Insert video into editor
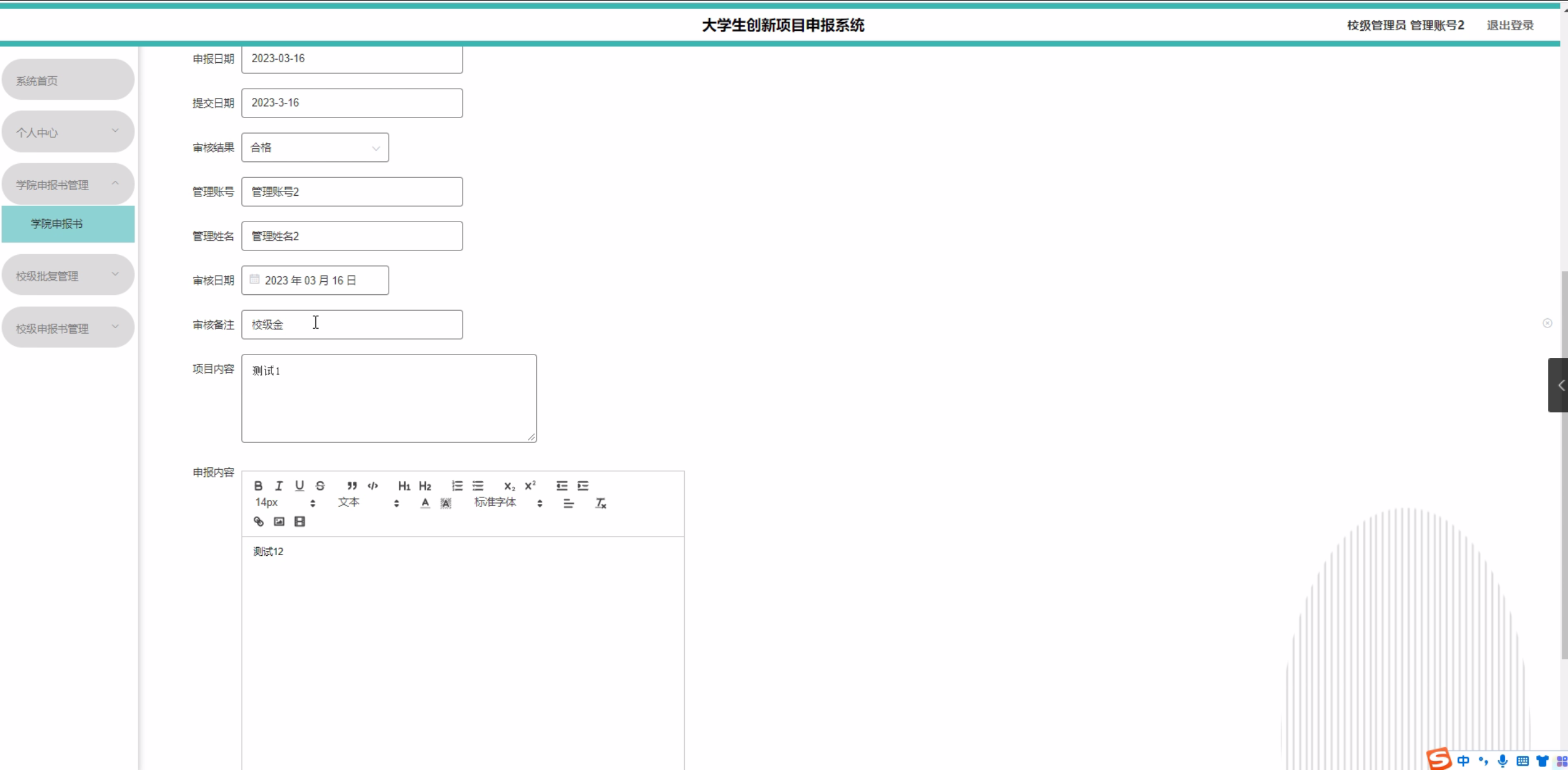Image resolution: width=1568 pixels, height=770 pixels. 300,521
